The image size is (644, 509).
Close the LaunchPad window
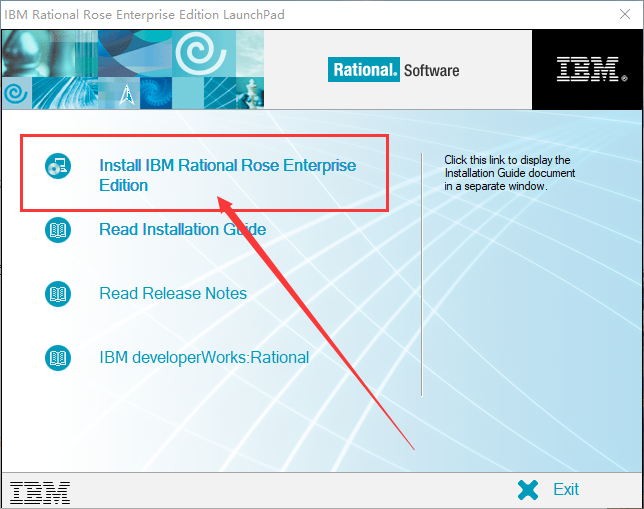coord(625,14)
